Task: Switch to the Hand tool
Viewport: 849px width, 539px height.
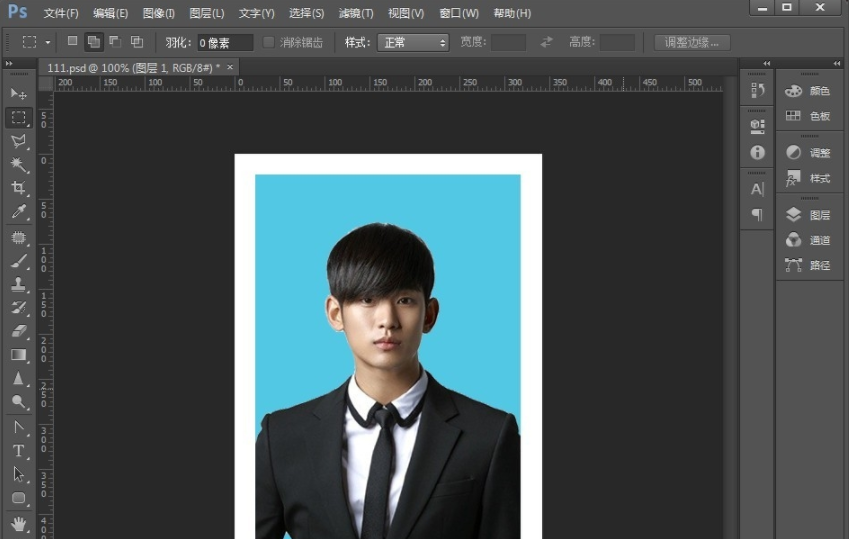Action: point(18,523)
